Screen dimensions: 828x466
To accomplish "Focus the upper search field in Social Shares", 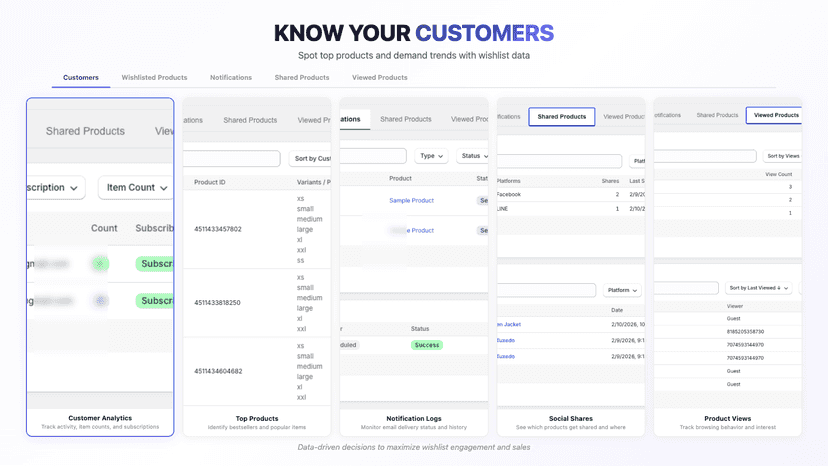I will point(559,161).
